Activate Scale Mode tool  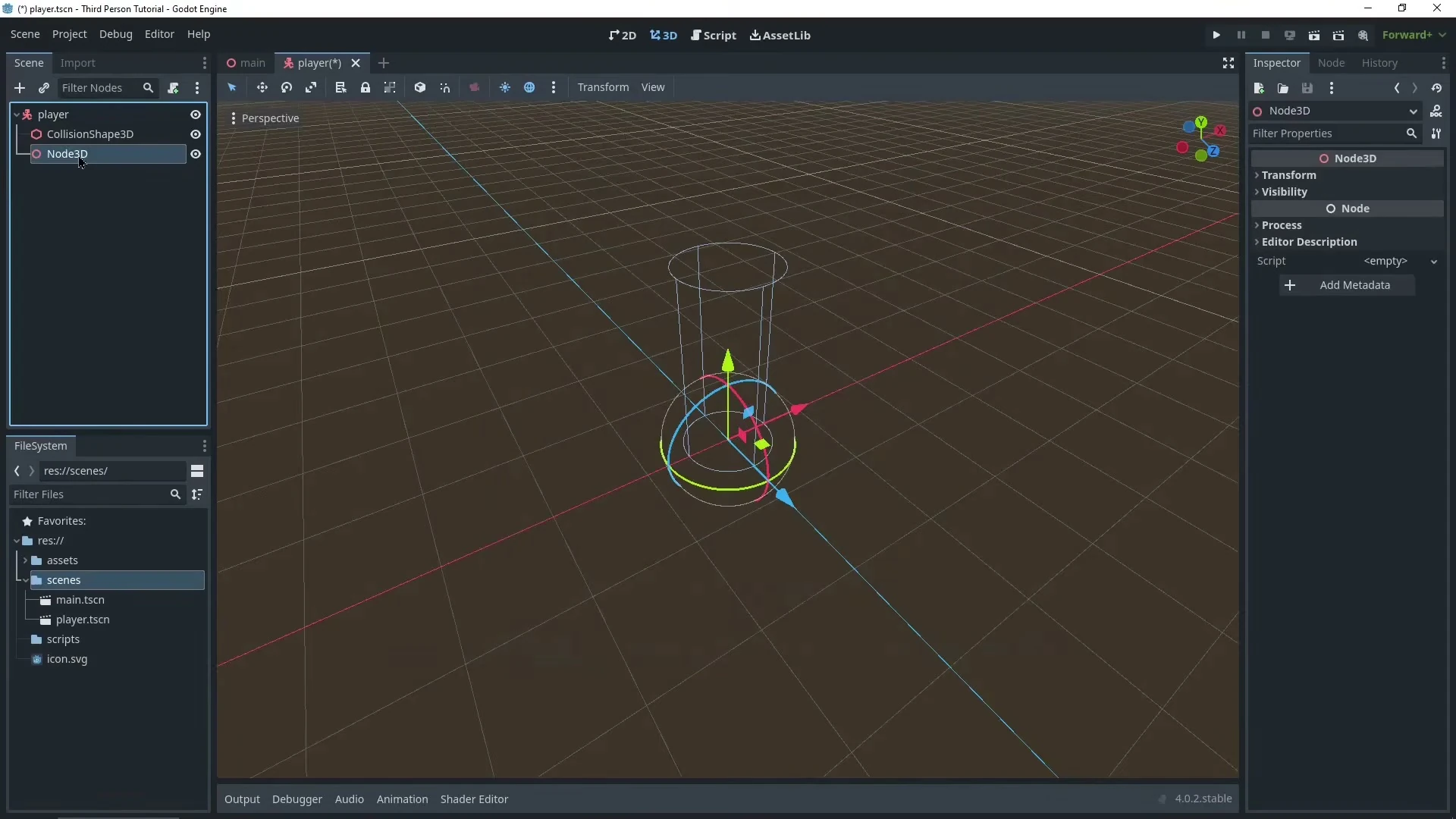(311, 87)
